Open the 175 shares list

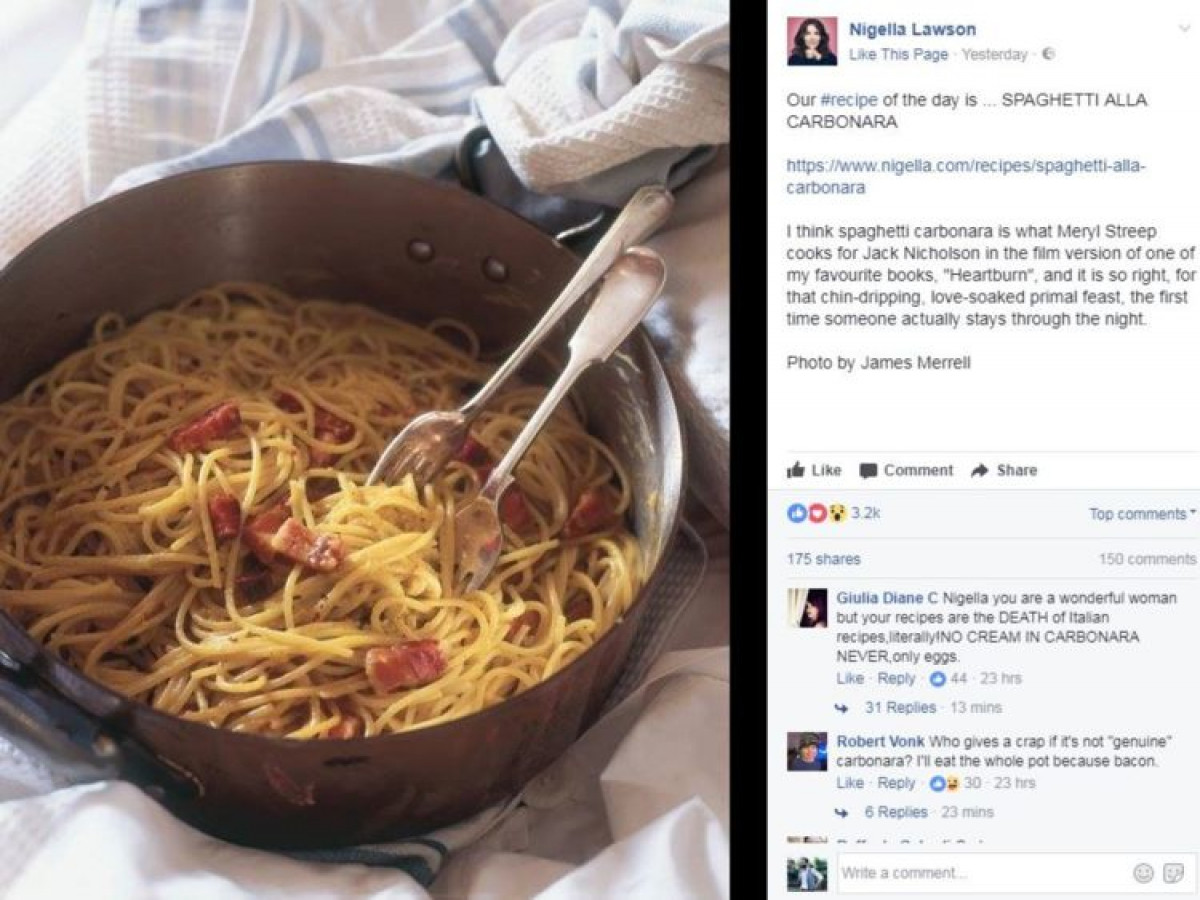[x=823, y=559]
